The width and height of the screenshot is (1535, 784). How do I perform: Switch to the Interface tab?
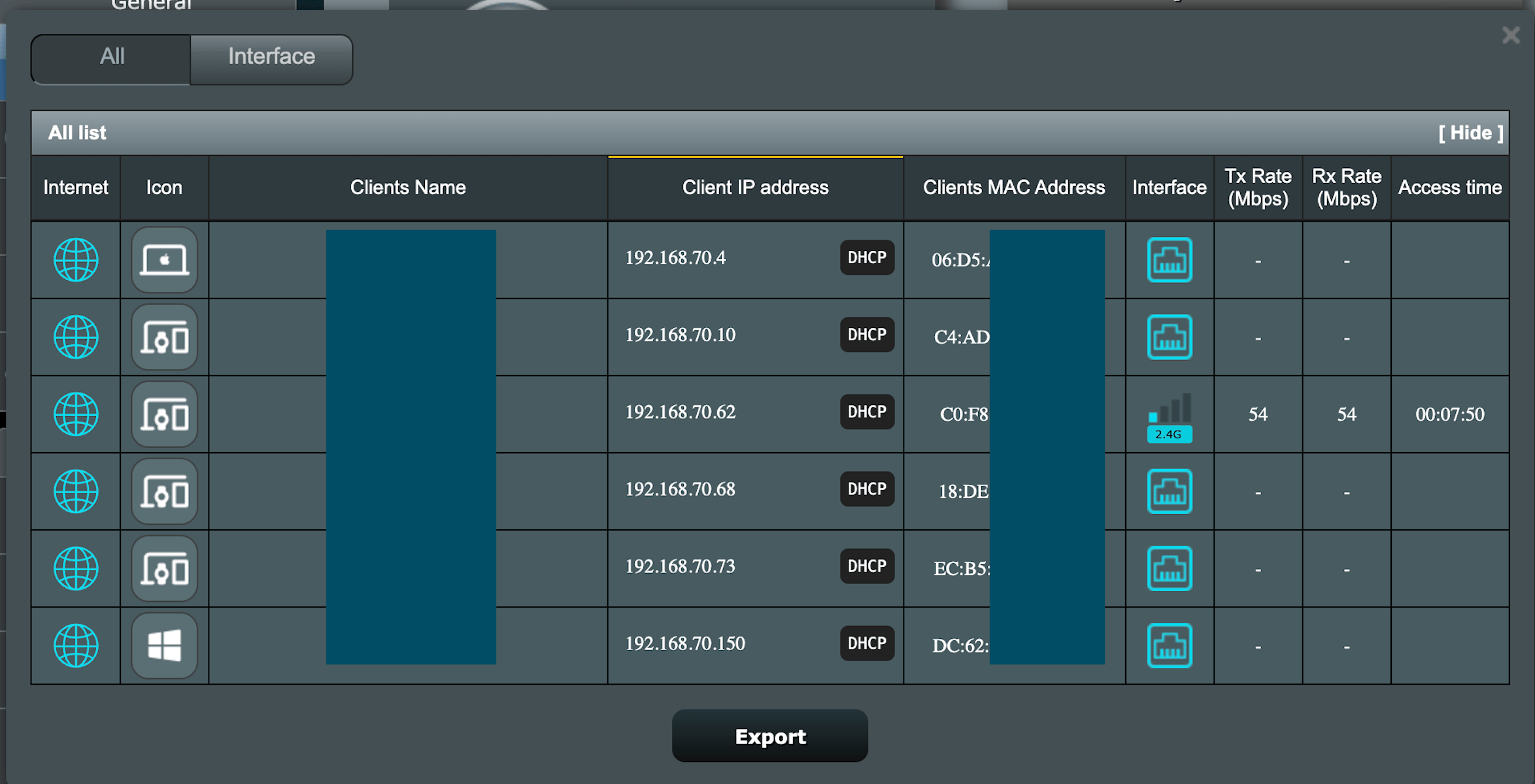pyautogui.click(x=271, y=57)
